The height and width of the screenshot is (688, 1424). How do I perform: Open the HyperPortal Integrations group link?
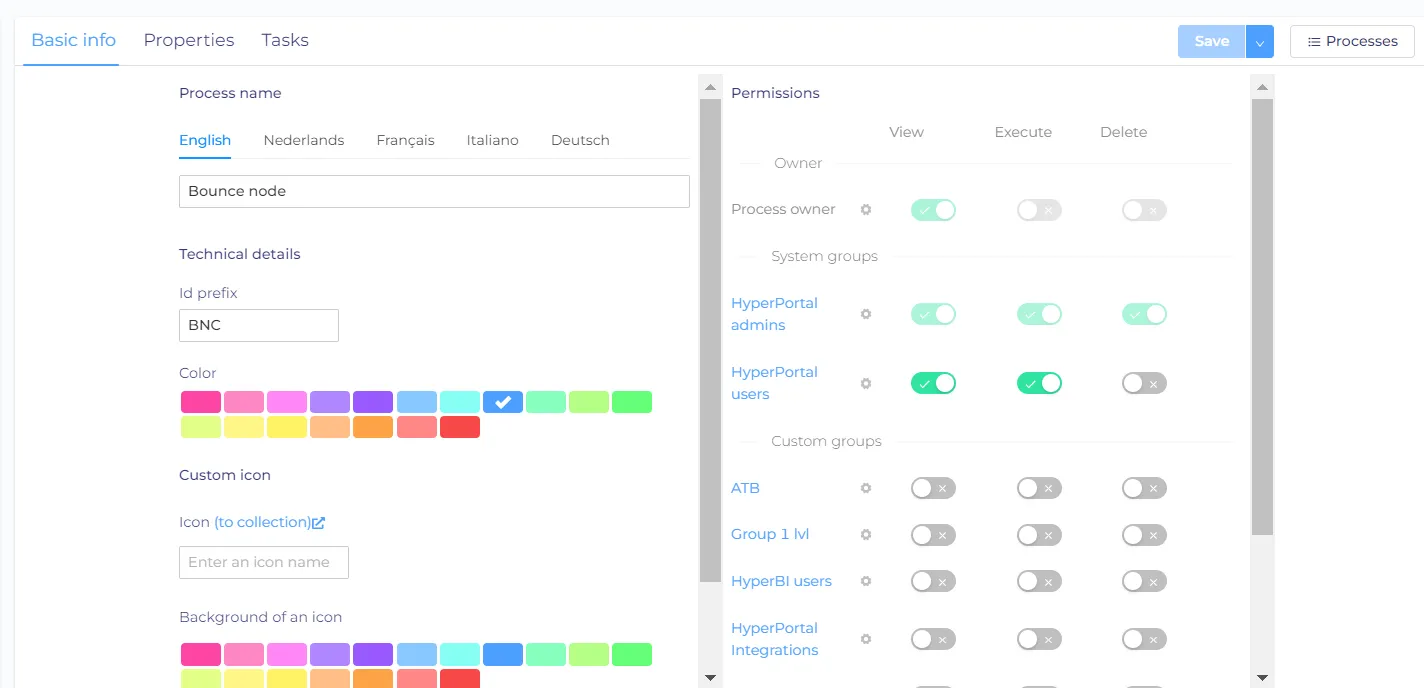click(x=774, y=639)
